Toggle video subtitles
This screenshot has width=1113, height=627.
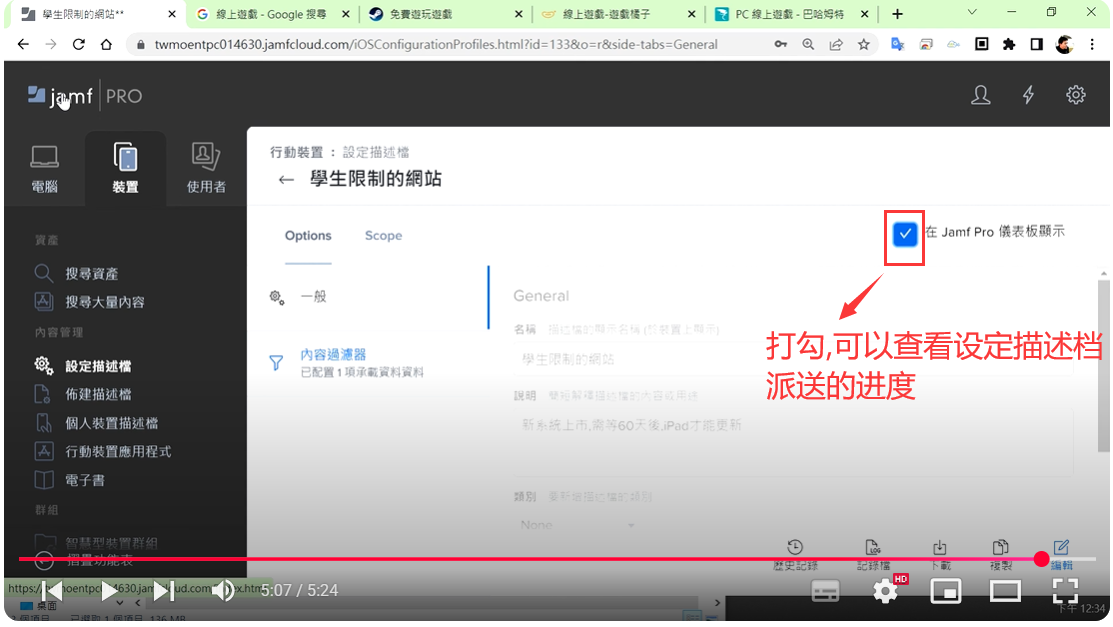click(x=825, y=591)
